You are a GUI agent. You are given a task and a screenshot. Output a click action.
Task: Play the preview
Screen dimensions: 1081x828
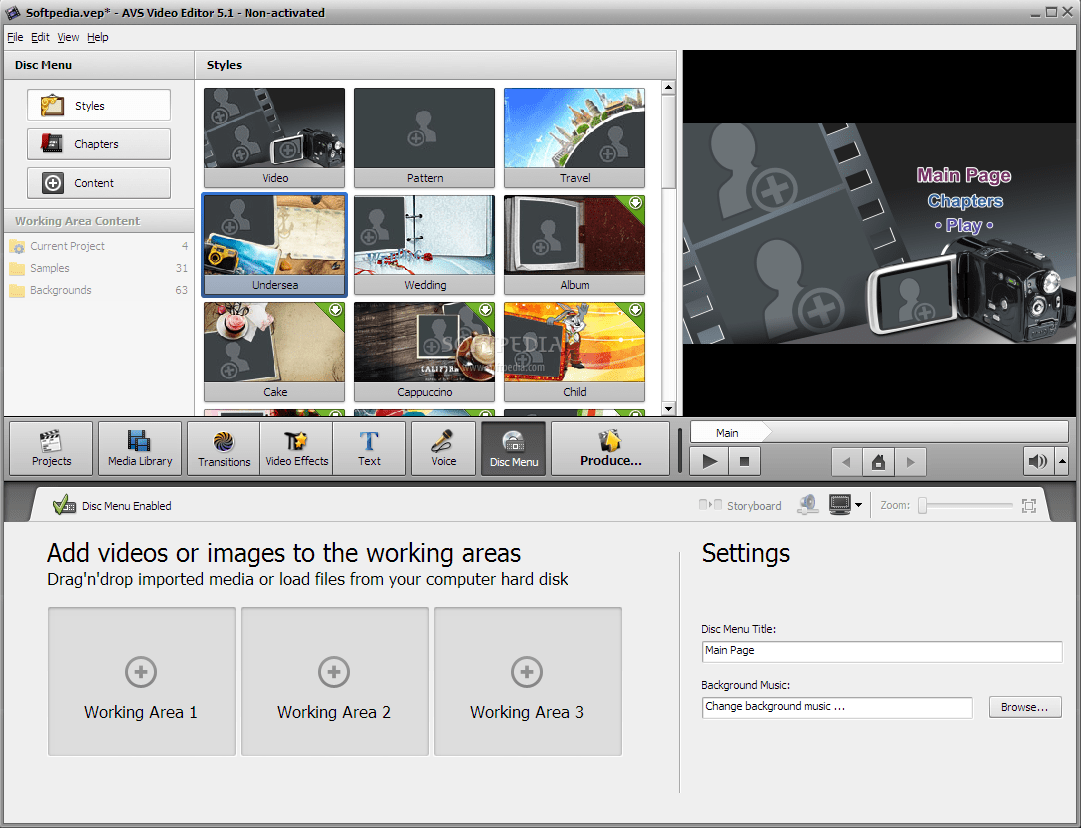709,461
